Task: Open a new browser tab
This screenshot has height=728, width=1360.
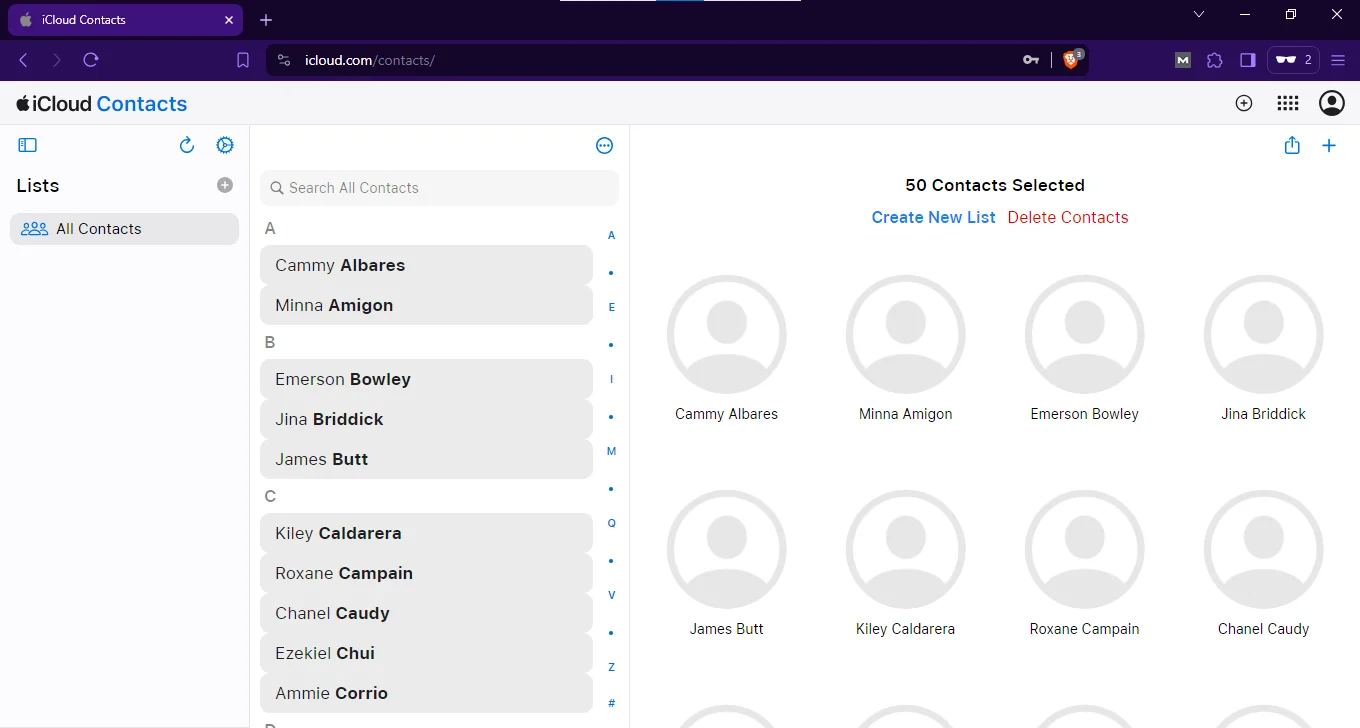Action: (266, 20)
